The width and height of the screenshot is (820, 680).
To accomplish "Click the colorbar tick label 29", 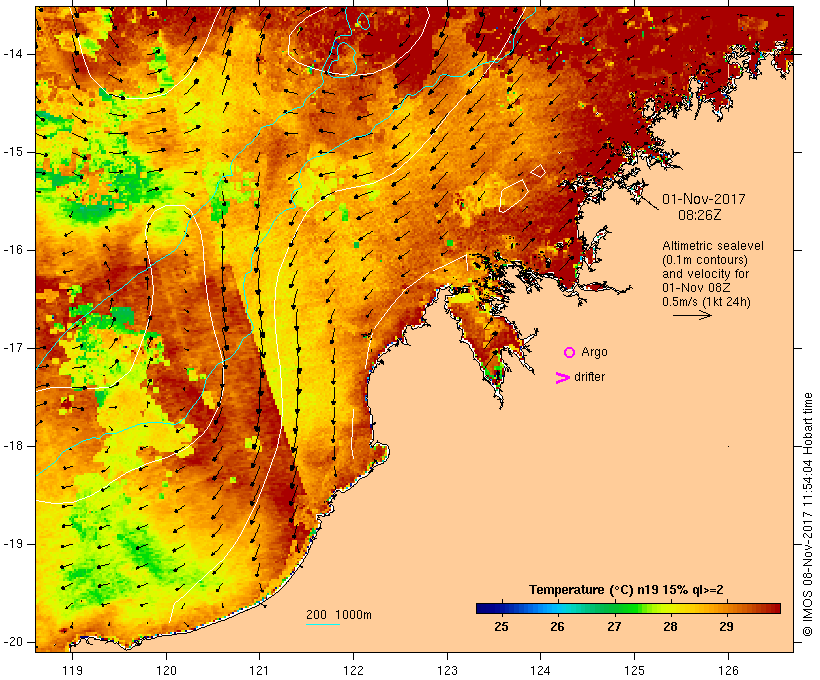I will pyautogui.click(x=726, y=627).
